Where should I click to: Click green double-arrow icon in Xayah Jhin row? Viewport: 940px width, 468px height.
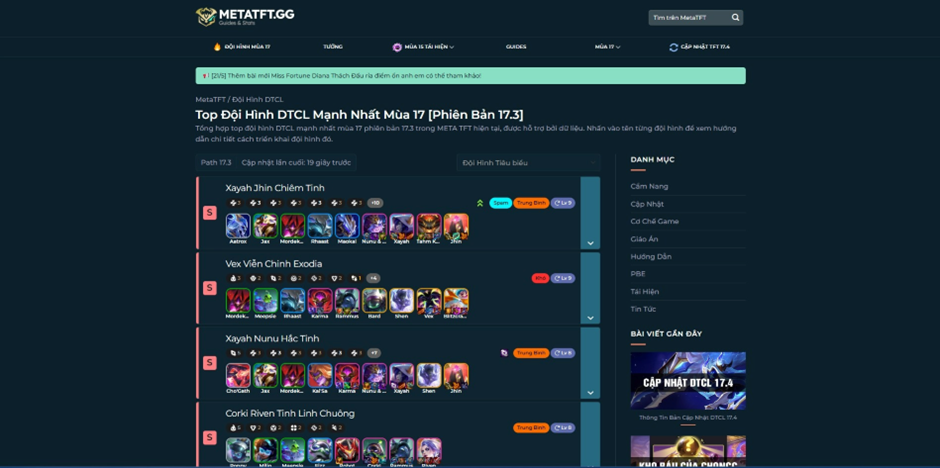480,203
